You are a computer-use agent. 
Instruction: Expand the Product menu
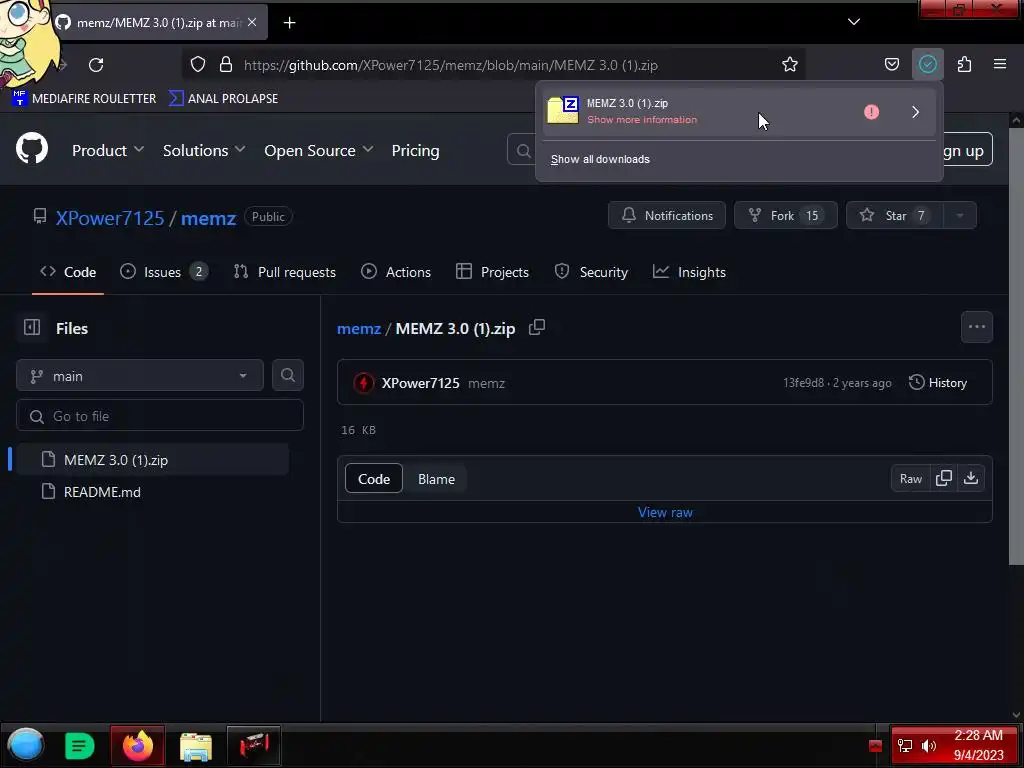coord(108,150)
